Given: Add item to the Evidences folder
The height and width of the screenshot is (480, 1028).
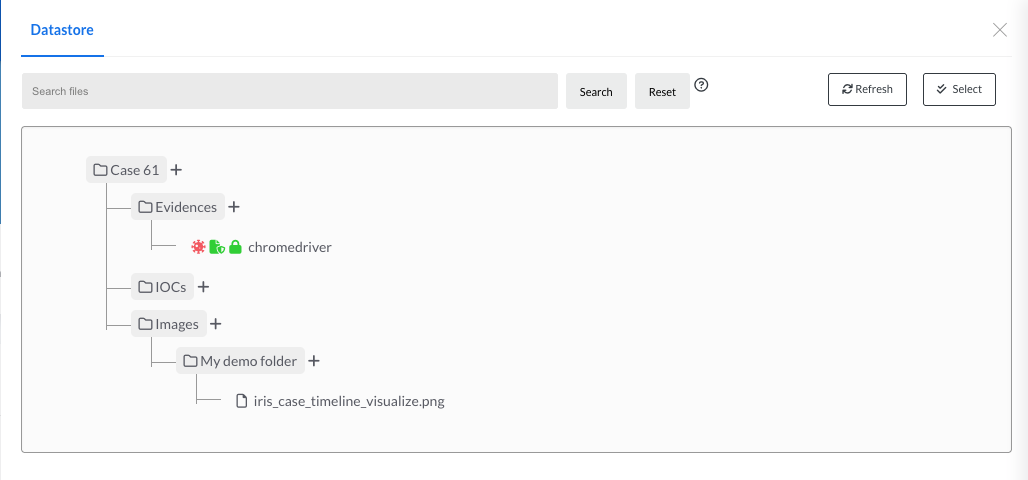Looking at the screenshot, I should 234,207.
